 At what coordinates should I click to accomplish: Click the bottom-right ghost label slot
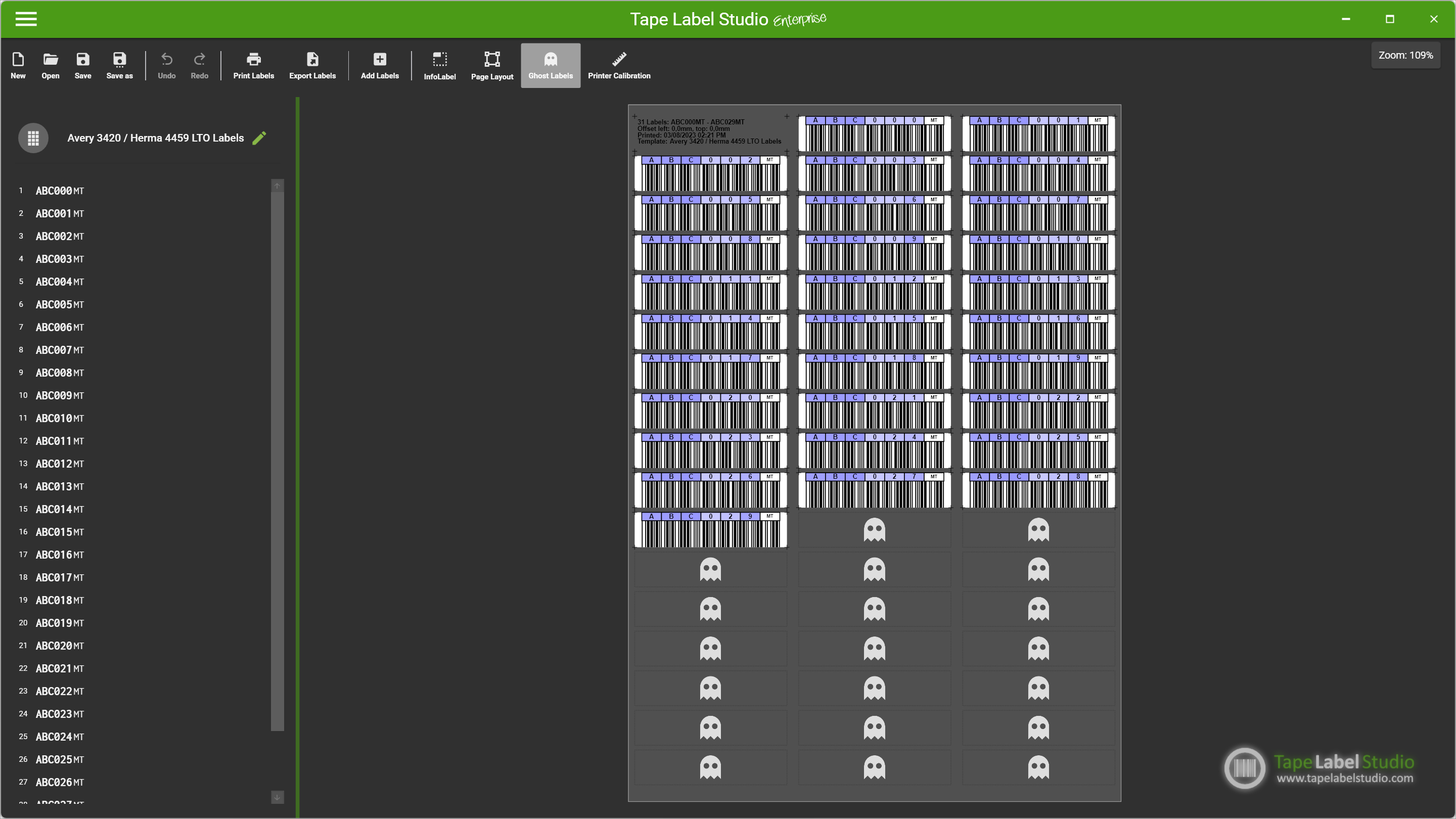tap(1038, 767)
